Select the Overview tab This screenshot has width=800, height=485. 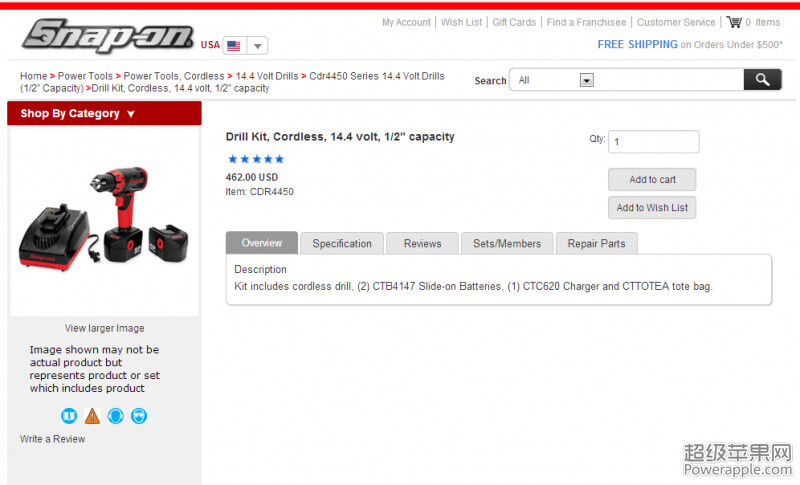tap(262, 243)
